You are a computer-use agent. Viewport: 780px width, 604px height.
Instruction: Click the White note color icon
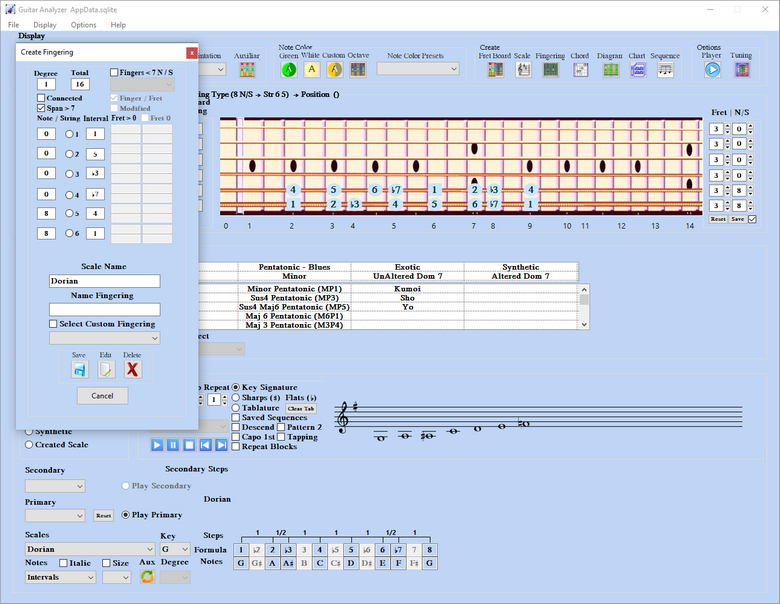(x=312, y=70)
